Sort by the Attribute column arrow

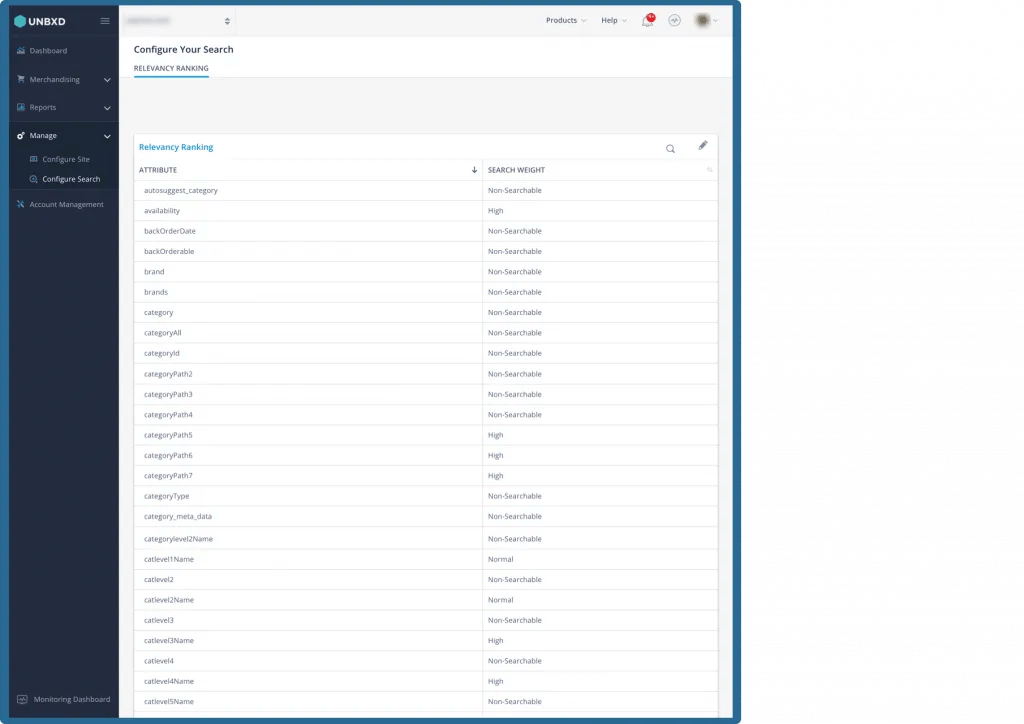click(x=474, y=170)
